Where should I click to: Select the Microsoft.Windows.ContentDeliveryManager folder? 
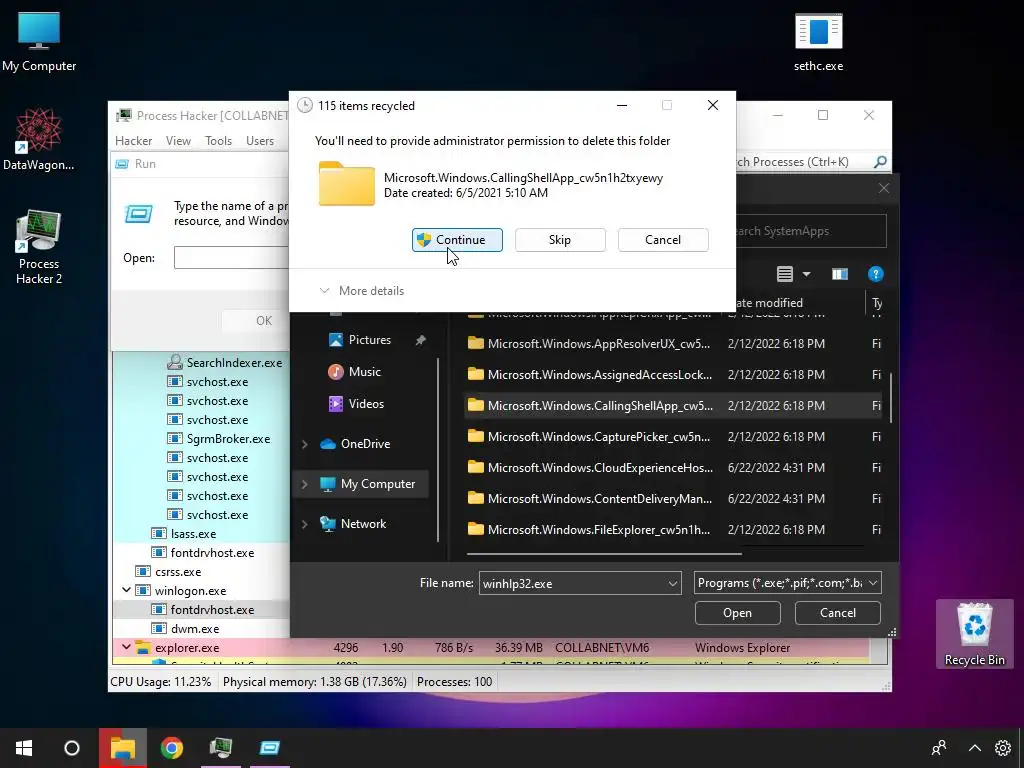pos(673,499)
